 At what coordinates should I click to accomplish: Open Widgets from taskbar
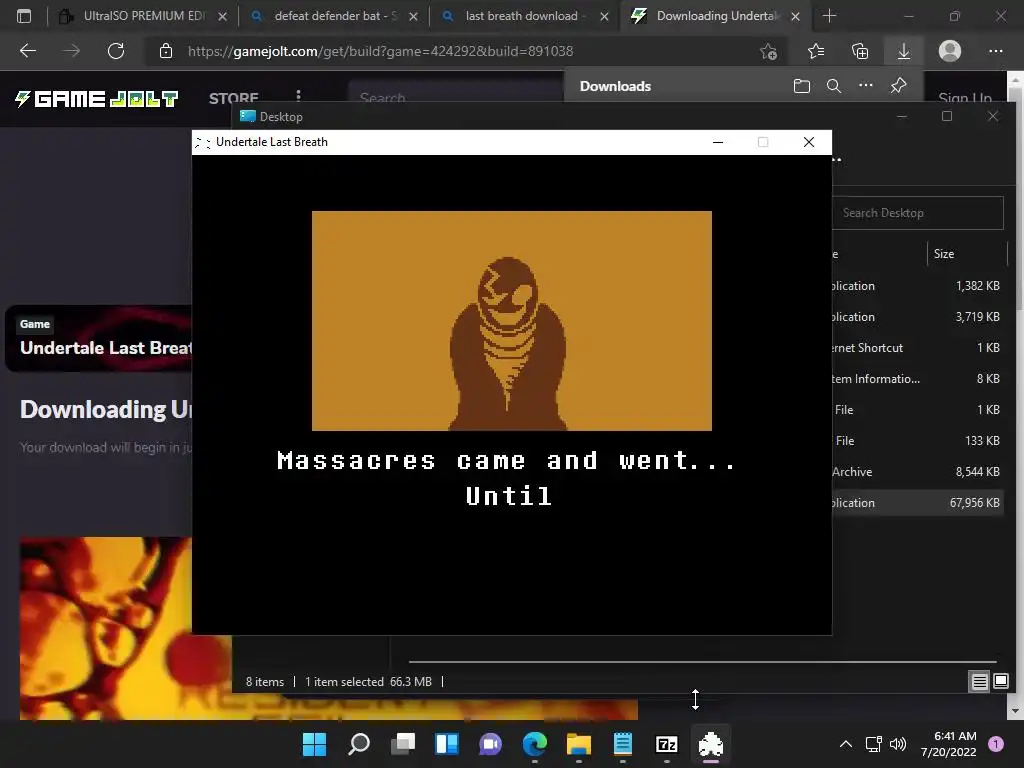[x=447, y=744]
